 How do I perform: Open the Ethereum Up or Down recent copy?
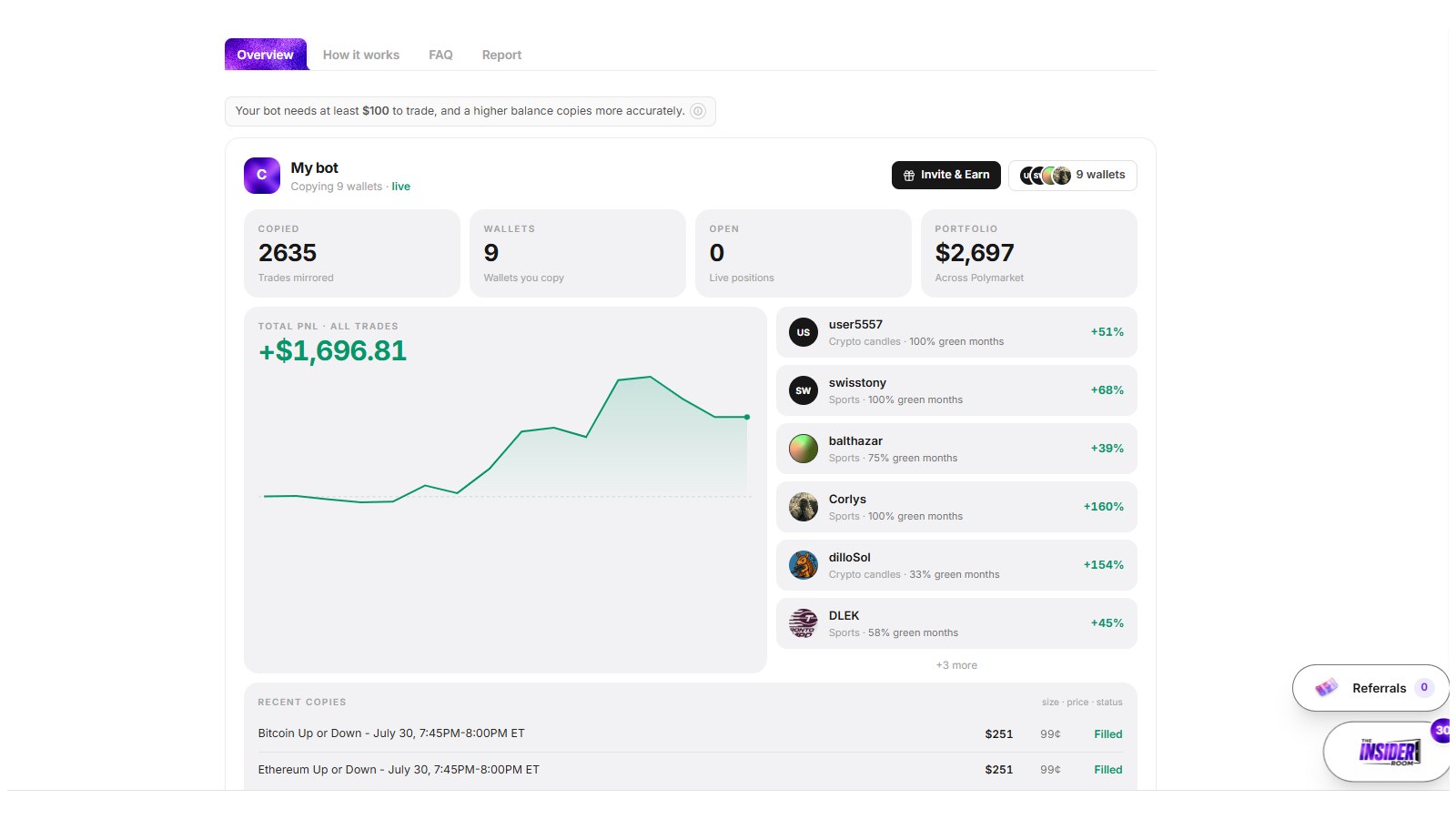click(x=691, y=770)
